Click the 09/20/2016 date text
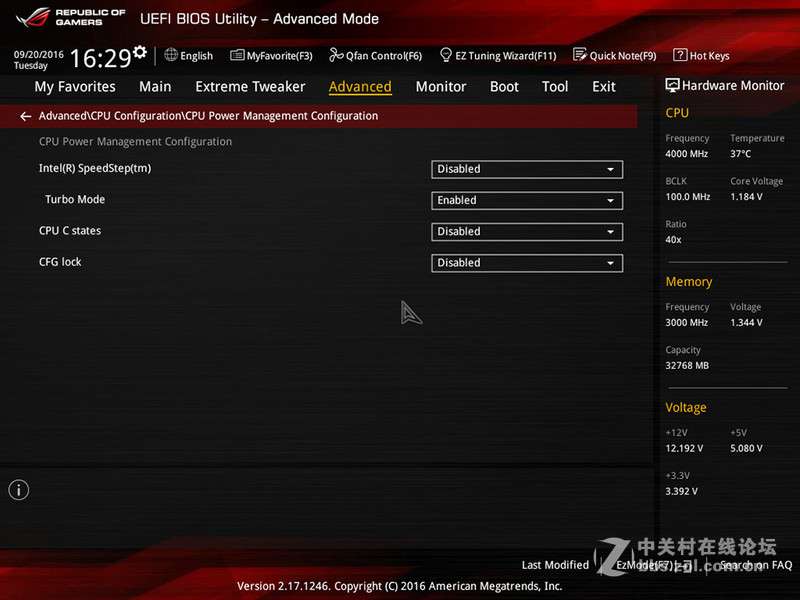 [x=39, y=55]
